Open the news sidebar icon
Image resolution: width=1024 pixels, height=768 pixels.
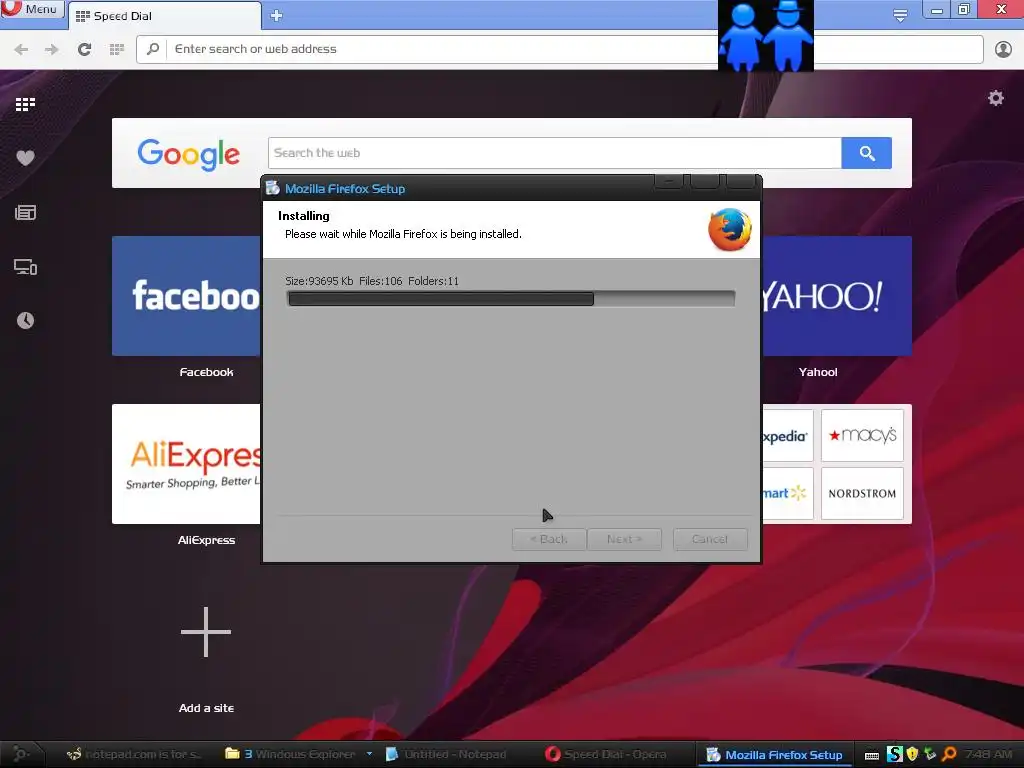[x=25, y=212]
